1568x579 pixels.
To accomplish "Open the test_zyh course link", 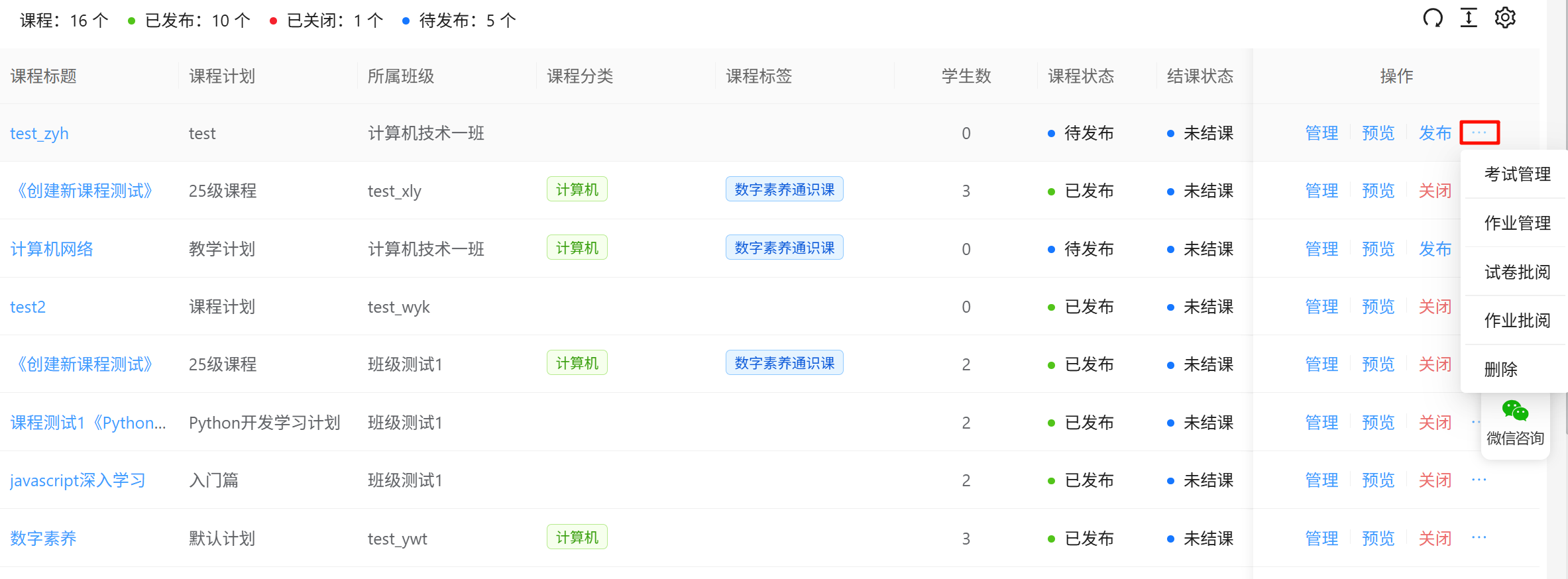I will point(39,134).
